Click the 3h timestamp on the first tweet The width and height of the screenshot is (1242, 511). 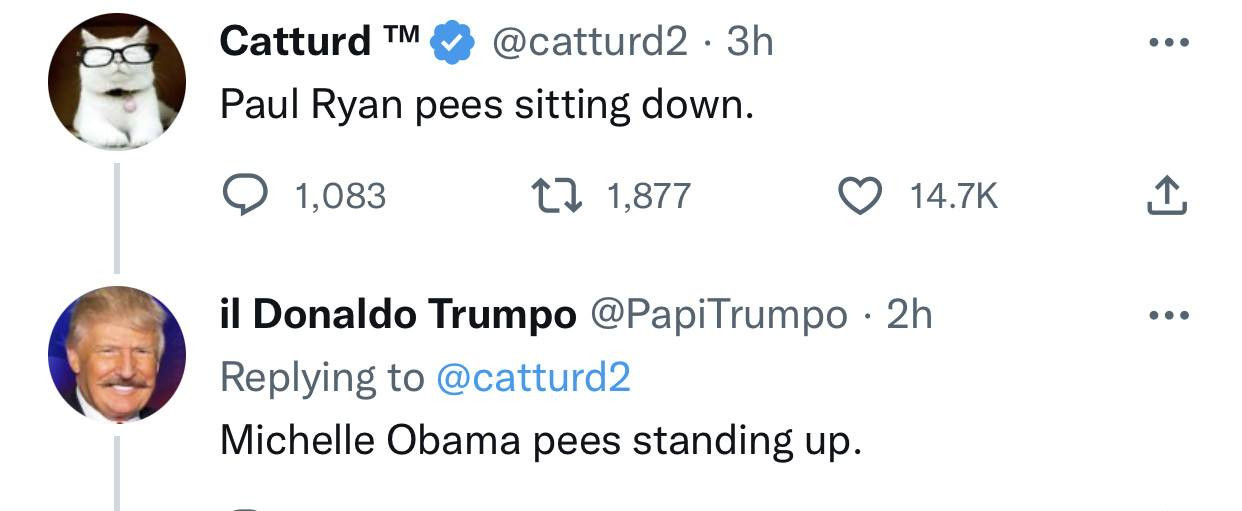[x=749, y=42]
